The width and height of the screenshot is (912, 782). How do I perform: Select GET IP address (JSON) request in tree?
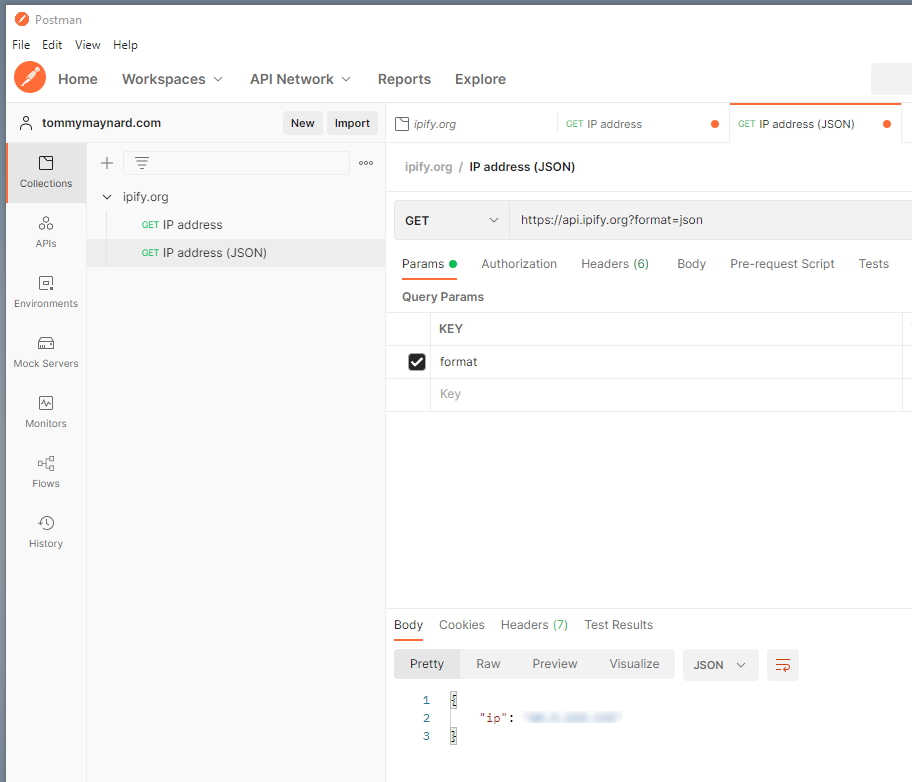pyautogui.click(x=236, y=253)
